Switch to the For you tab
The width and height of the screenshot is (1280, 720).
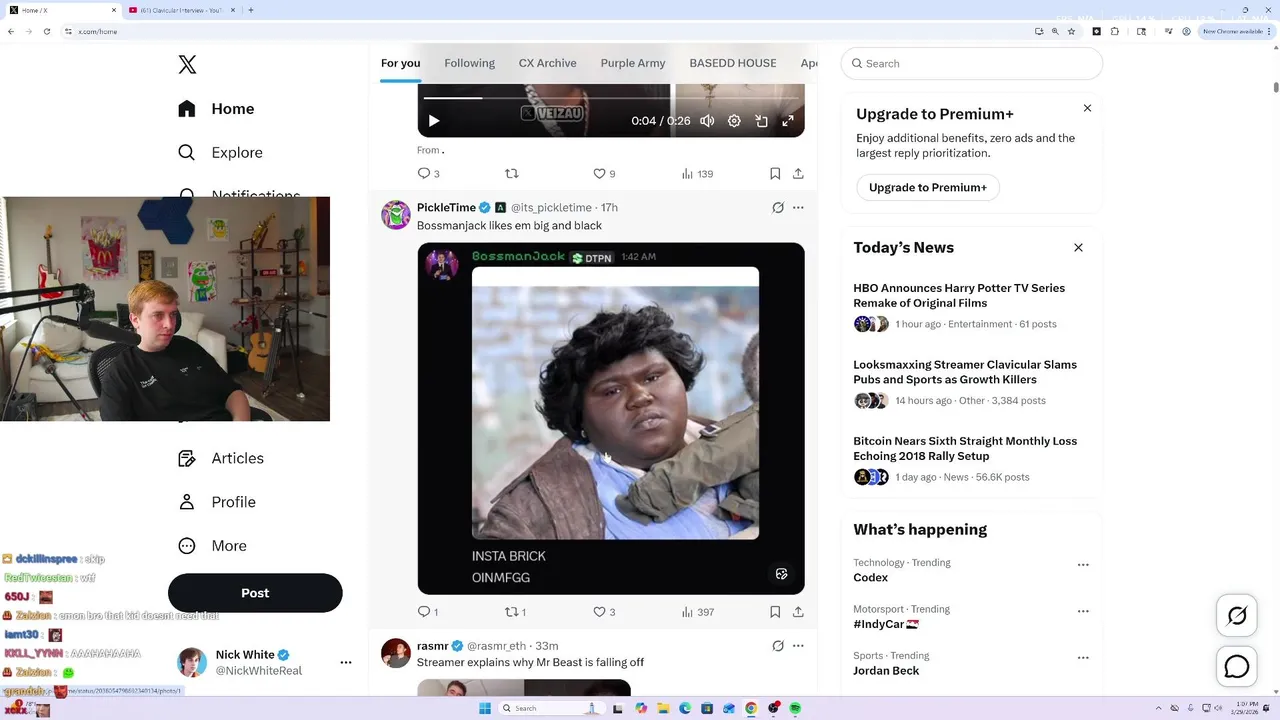[400, 63]
